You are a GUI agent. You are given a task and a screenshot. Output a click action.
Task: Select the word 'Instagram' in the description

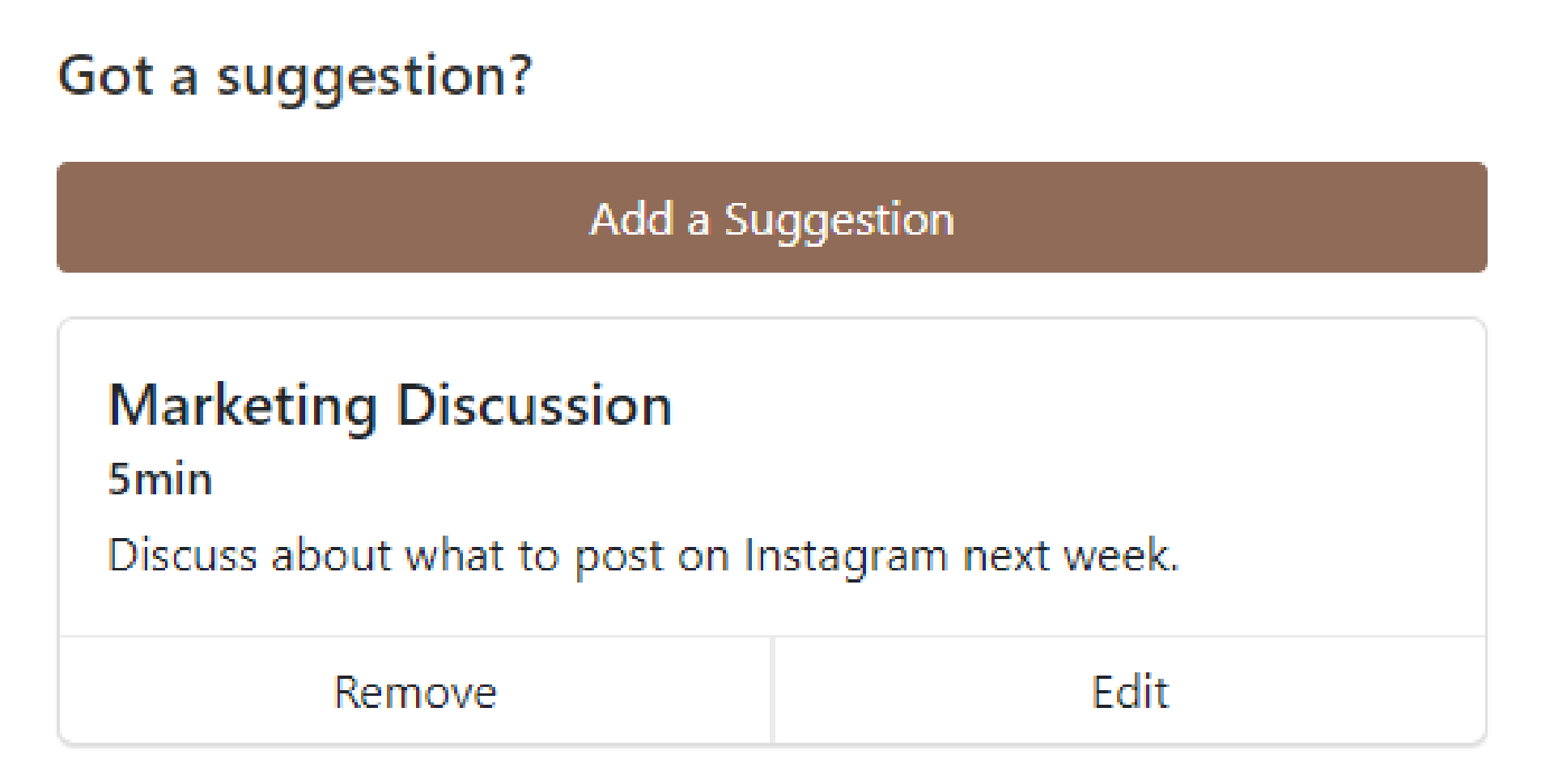[845, 557]
